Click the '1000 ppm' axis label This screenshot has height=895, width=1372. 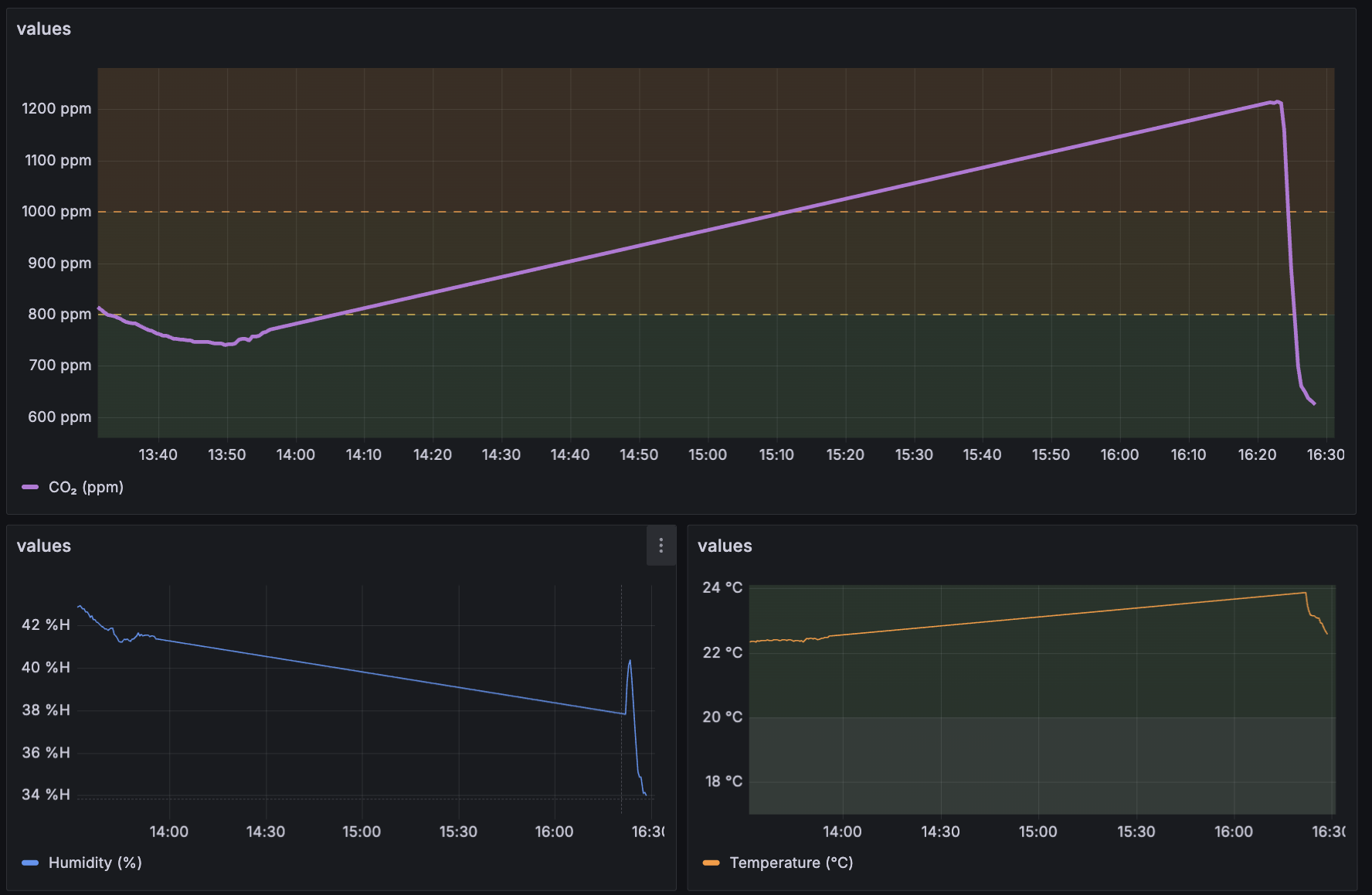point(56,211)
